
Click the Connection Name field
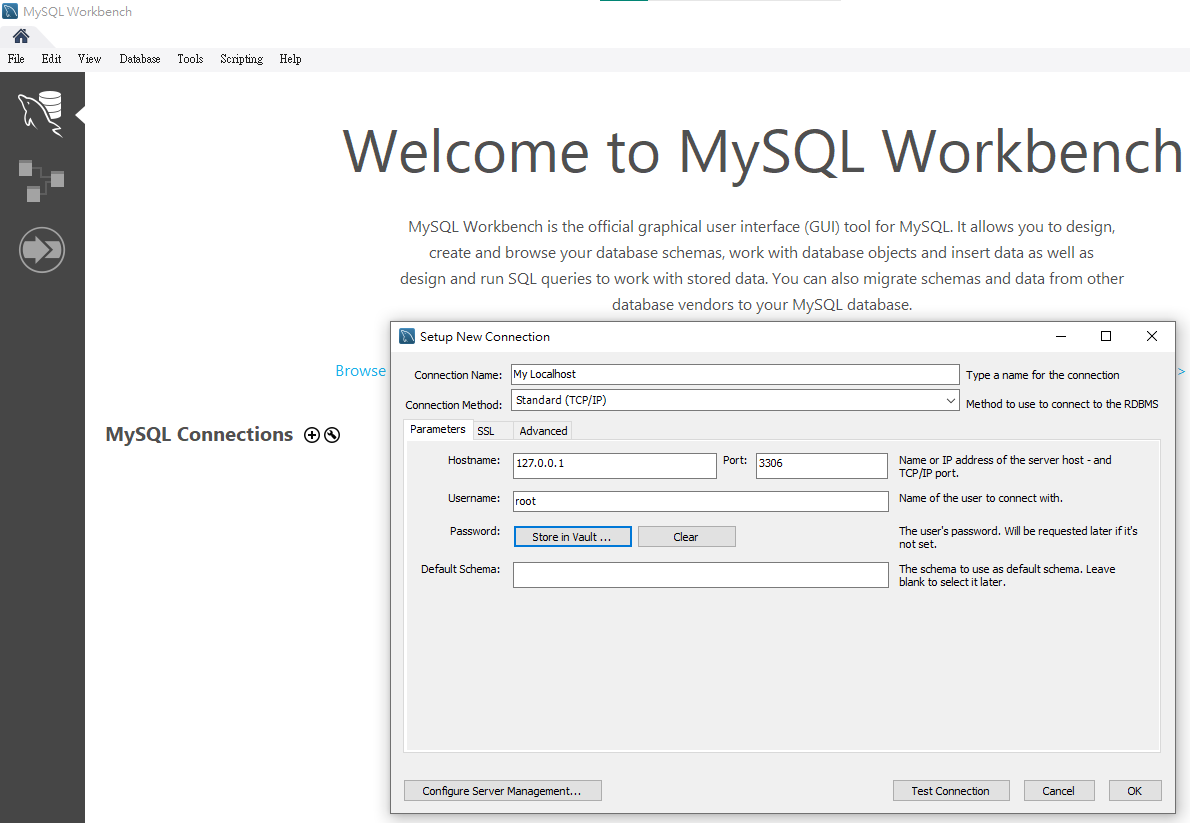(735, 374)
